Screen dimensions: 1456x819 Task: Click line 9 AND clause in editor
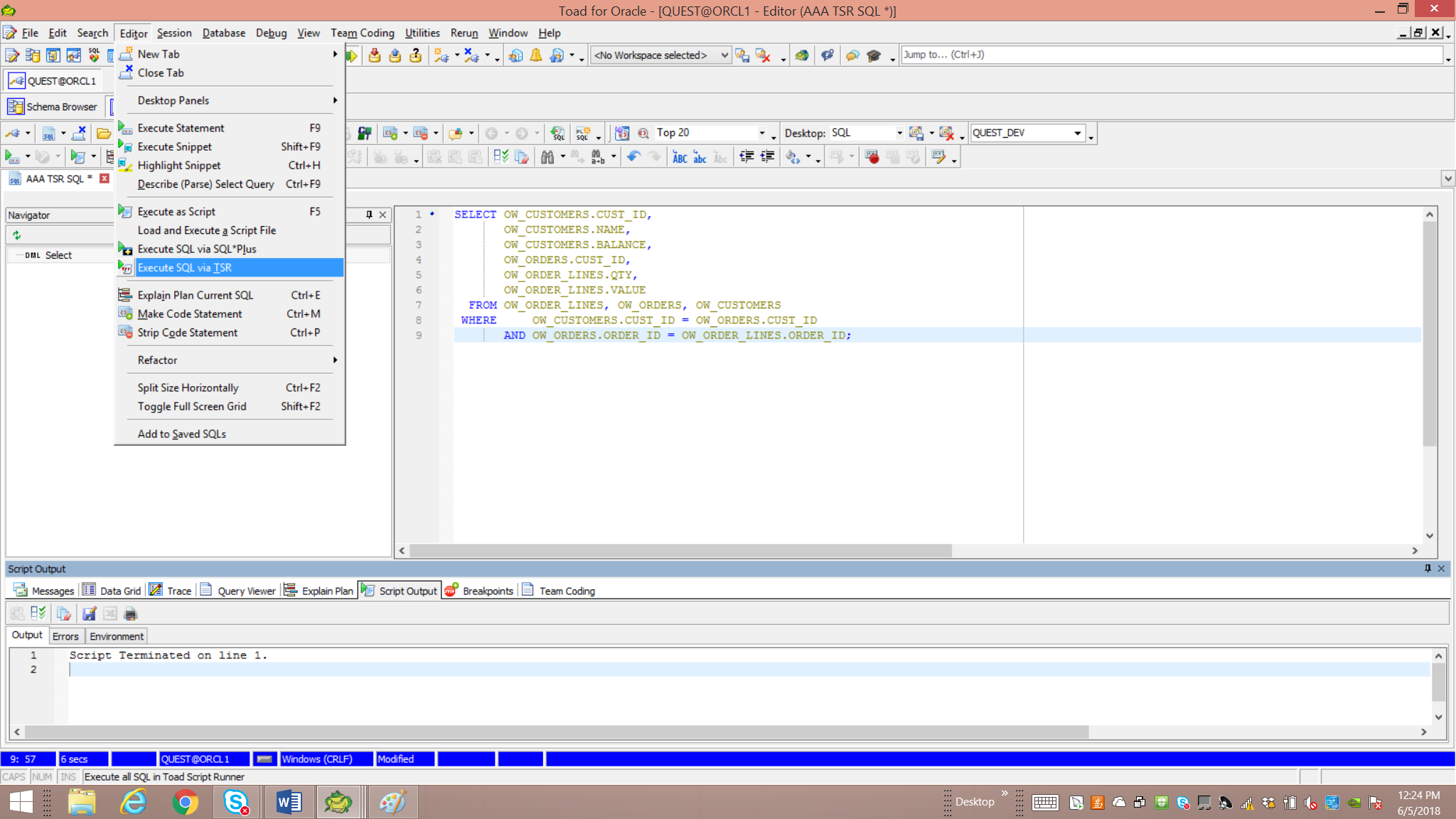(677, 336)
